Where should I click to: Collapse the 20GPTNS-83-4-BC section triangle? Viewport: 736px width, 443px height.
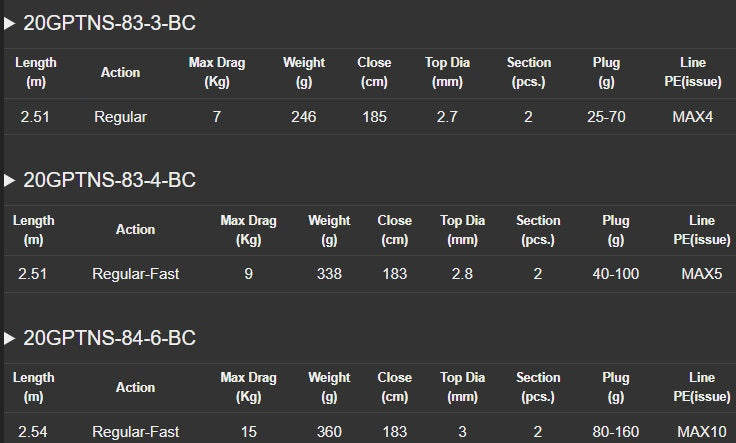(10, 181)
